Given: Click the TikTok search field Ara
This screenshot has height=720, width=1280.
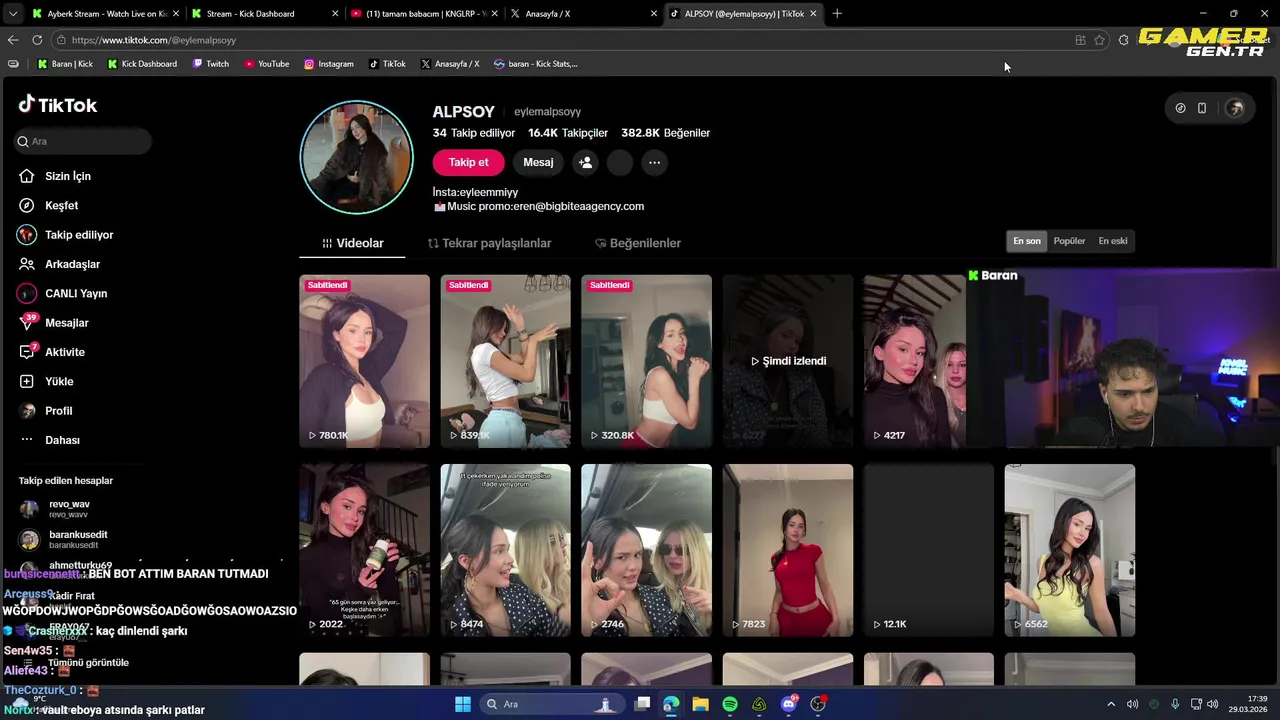Looking at the screenshot, I should coord(83,141).
